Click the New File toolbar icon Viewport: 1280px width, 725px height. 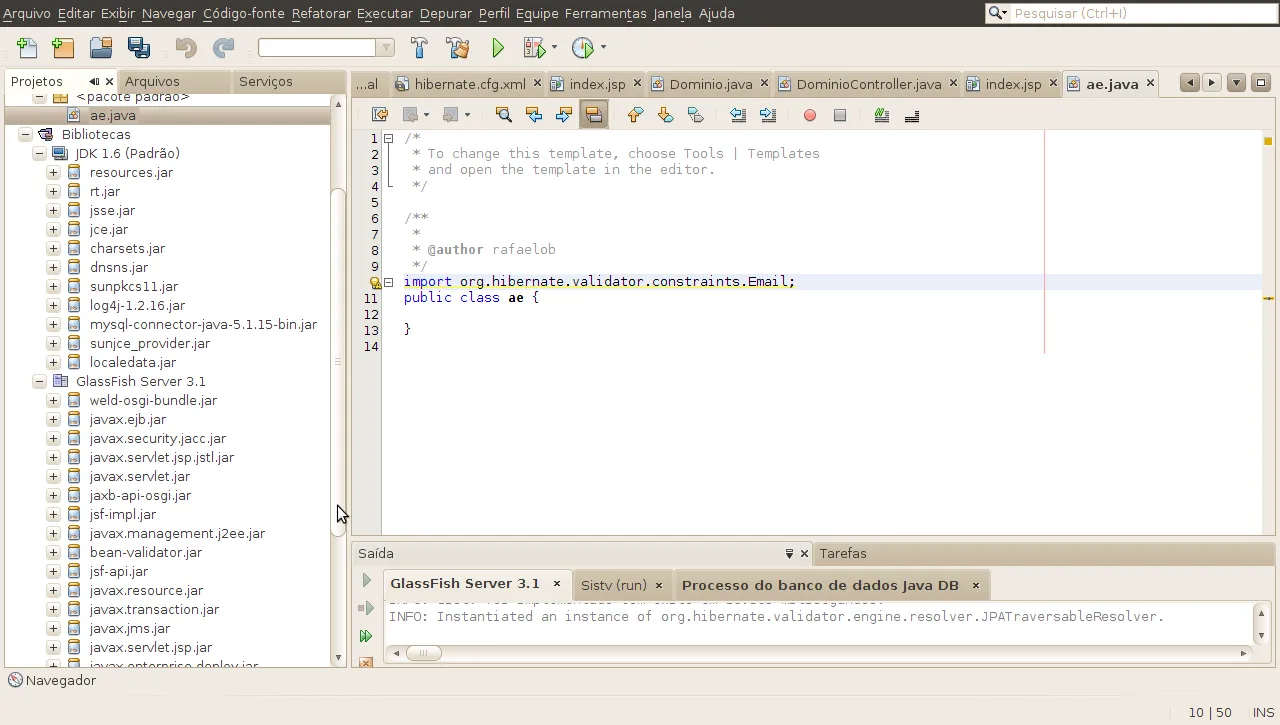[27, 48]
